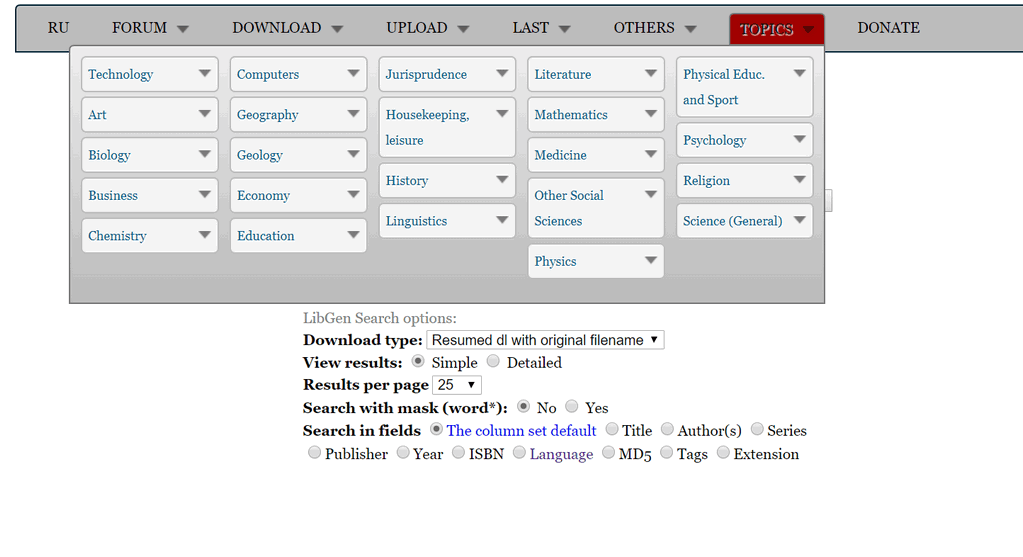Click the Language hyperlink text
The image size is (1023, 557).
pyautogui.click(x=561, y=454)
